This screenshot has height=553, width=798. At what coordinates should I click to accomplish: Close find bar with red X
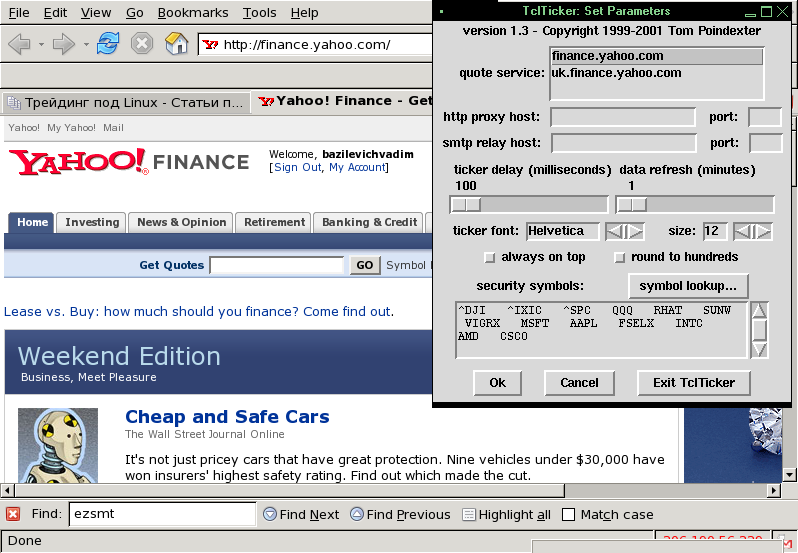point(13,514)
